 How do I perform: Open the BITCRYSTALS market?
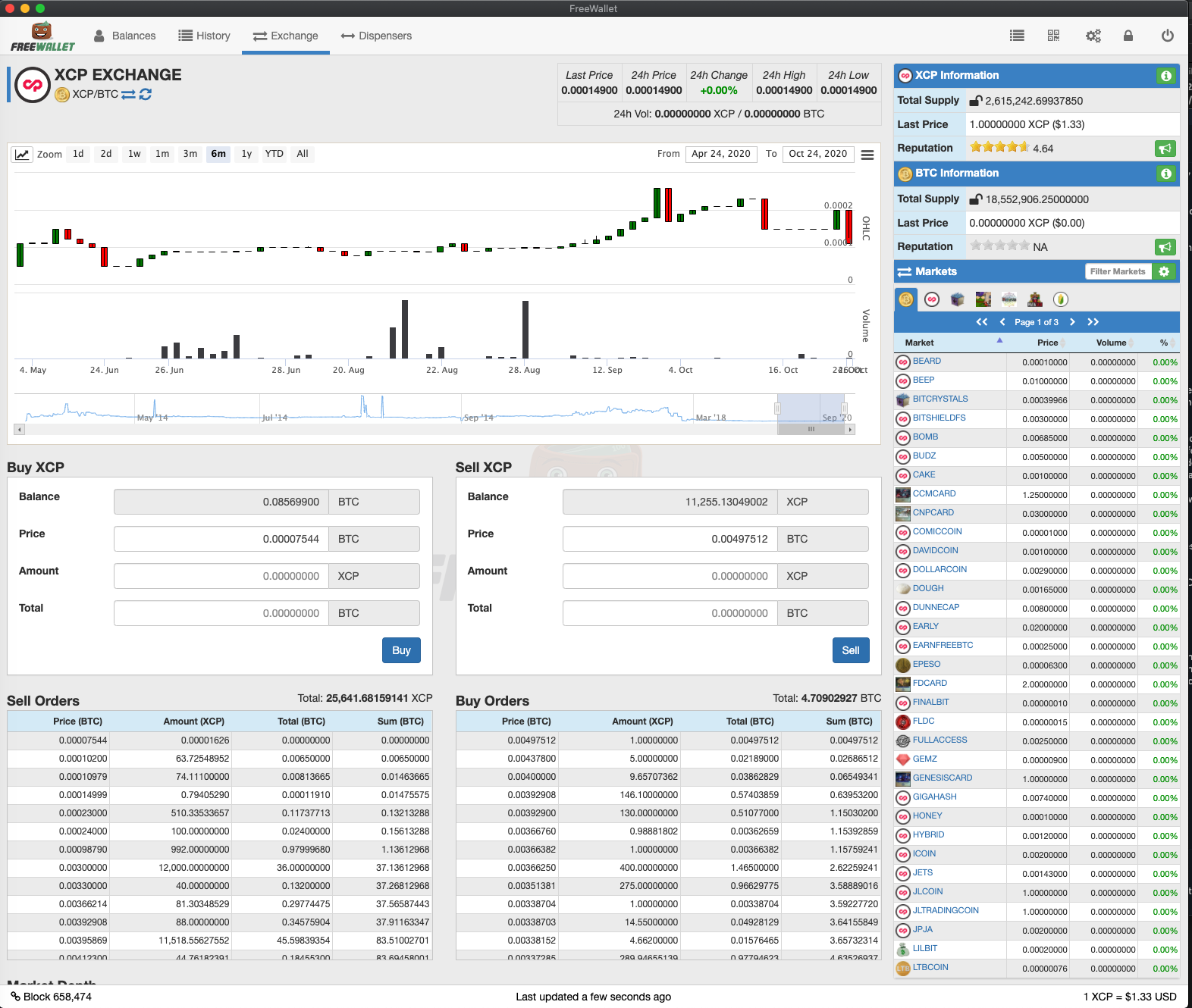[x=940, y=399]
